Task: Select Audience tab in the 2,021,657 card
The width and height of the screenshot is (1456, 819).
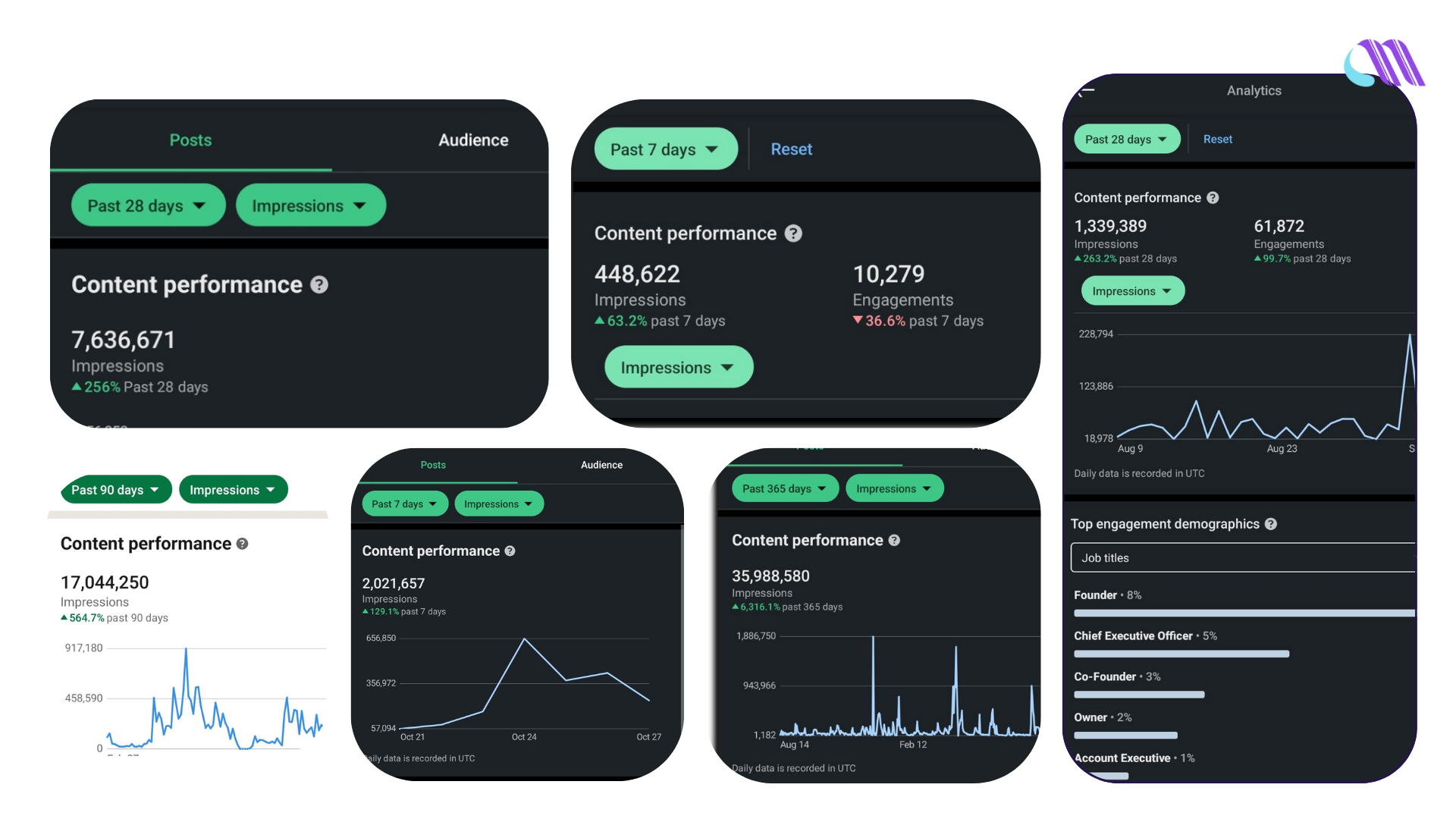Action: coord(601,465)
